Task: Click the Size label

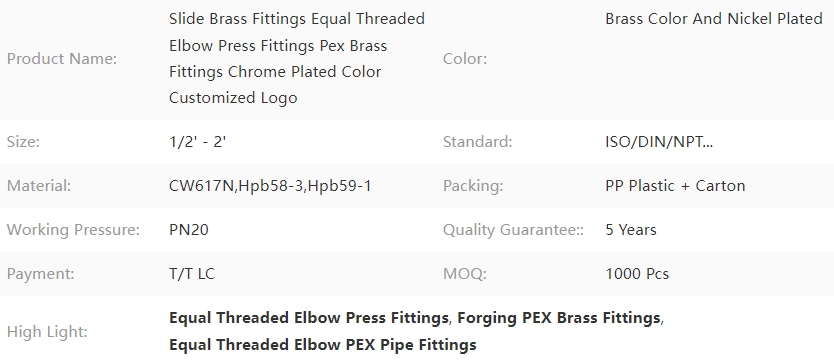Action: tap(23, 142)
